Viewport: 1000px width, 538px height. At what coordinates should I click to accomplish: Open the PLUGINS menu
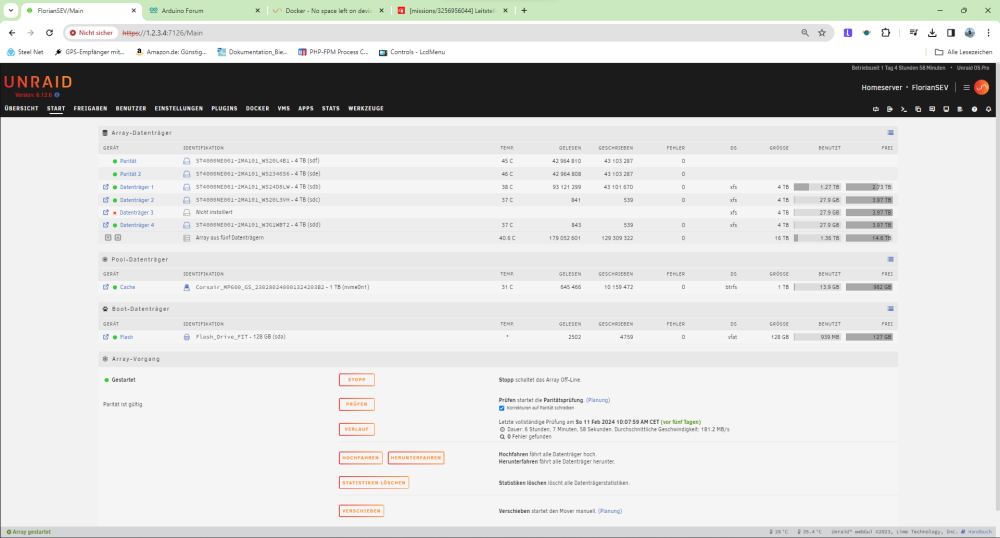tap(224, 108)
